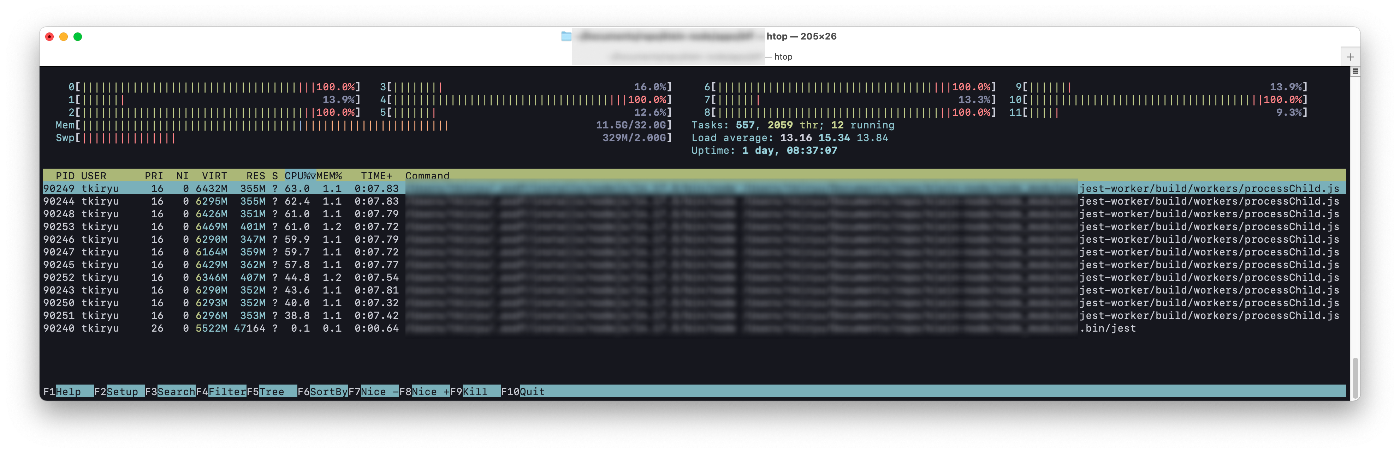Click the Swp usage meter bar
1400x453 pixels.
364,138
